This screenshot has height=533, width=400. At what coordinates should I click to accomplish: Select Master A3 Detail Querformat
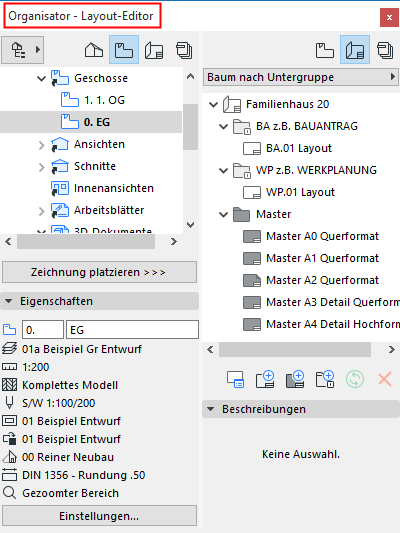(x=333, y=302)
